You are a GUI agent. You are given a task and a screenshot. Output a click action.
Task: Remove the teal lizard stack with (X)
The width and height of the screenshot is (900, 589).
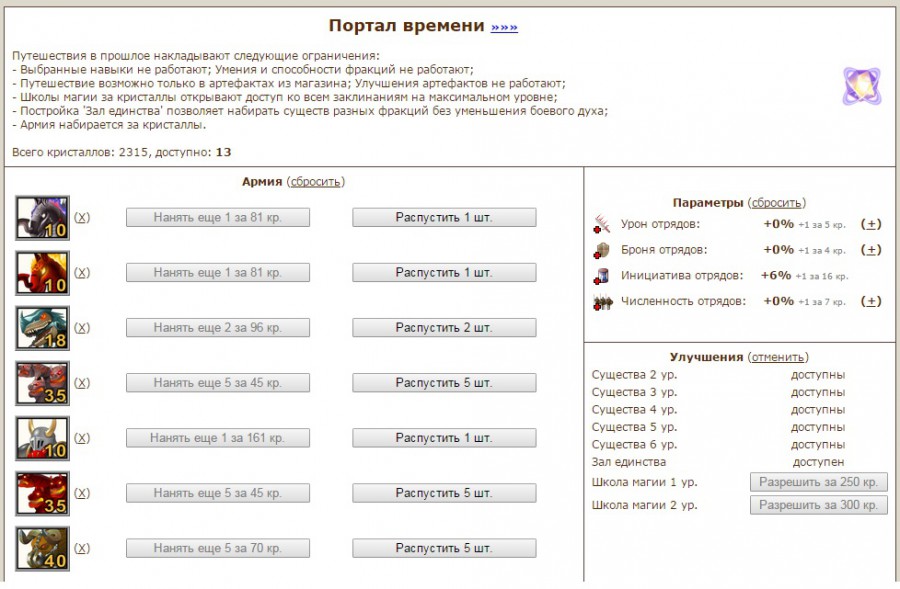(82, 327)
